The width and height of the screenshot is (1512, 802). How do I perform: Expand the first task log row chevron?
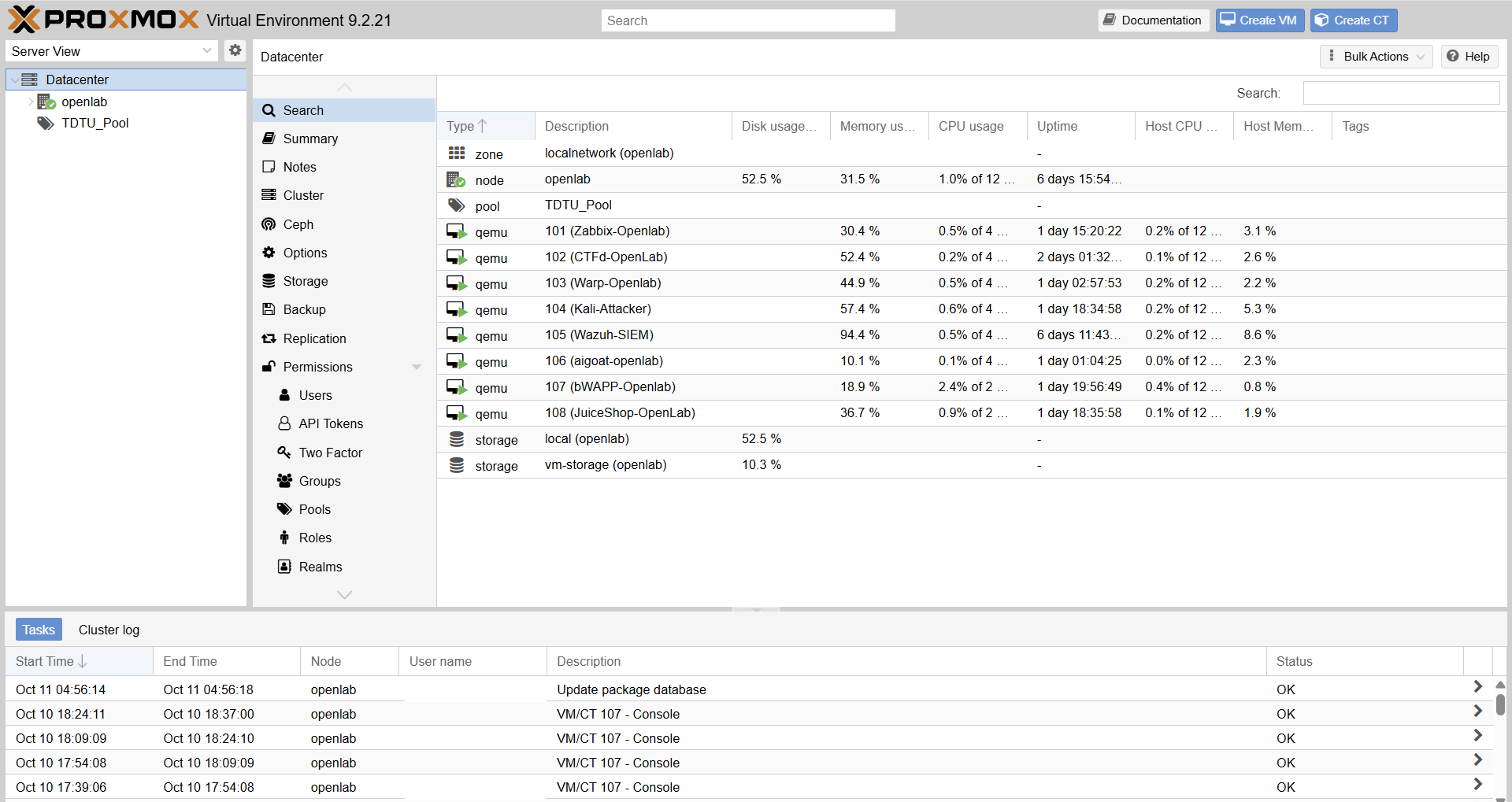(x=1477, y=687)
